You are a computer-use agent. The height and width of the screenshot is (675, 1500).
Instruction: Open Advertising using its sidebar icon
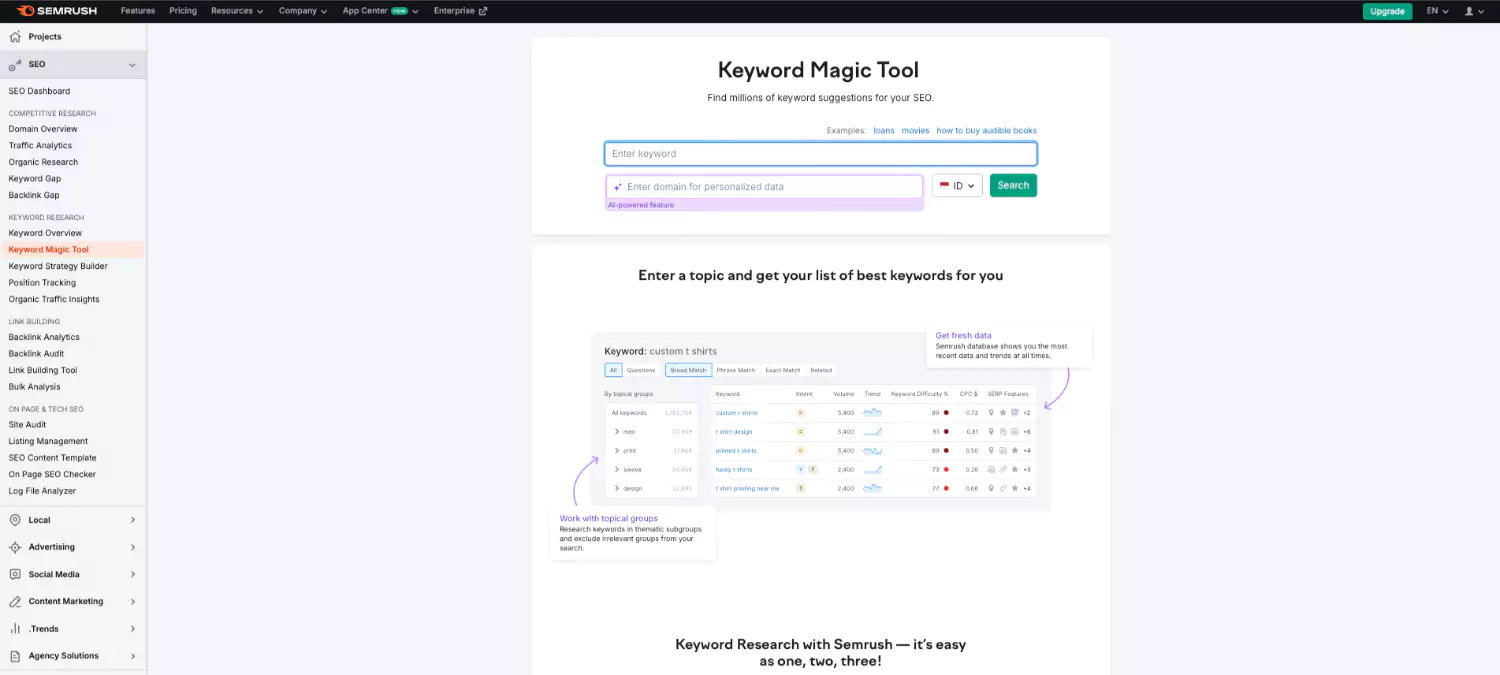tap(16, 547)
